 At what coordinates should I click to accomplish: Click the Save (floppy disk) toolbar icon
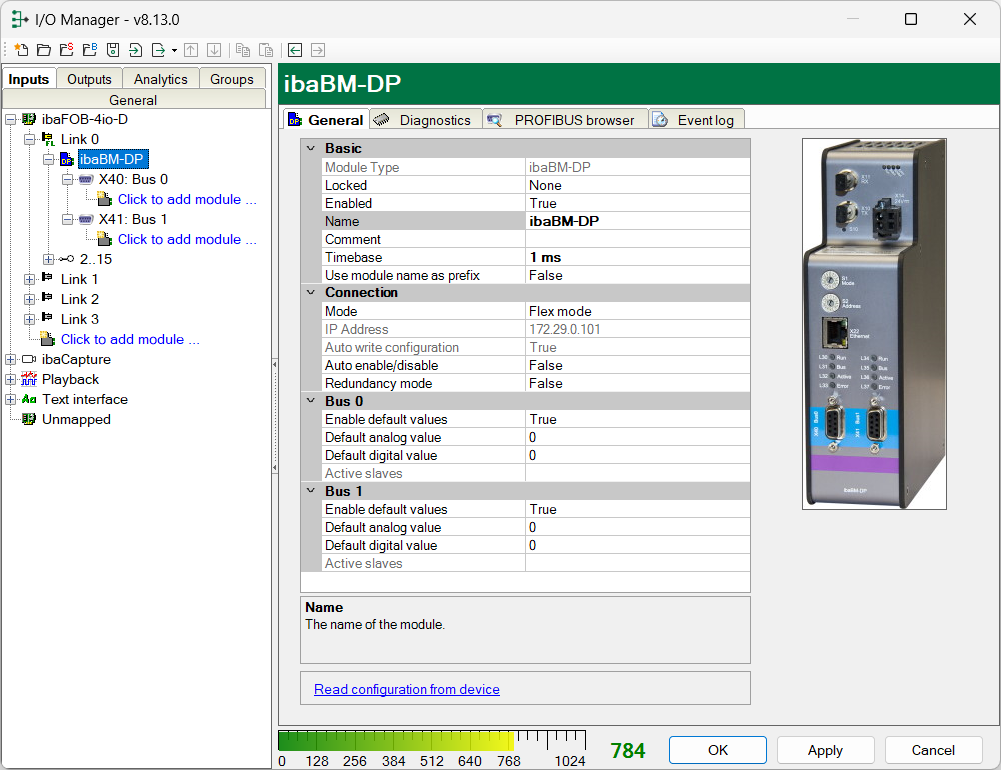pyautogui.click(x=113, y=50)
